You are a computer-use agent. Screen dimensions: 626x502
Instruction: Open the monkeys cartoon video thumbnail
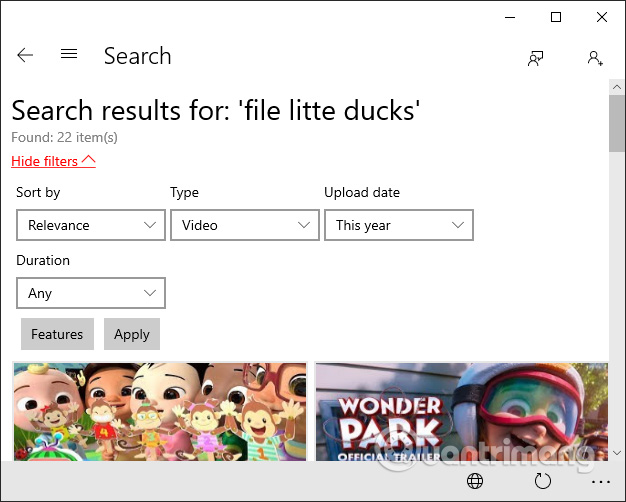(x=160, y=411)
